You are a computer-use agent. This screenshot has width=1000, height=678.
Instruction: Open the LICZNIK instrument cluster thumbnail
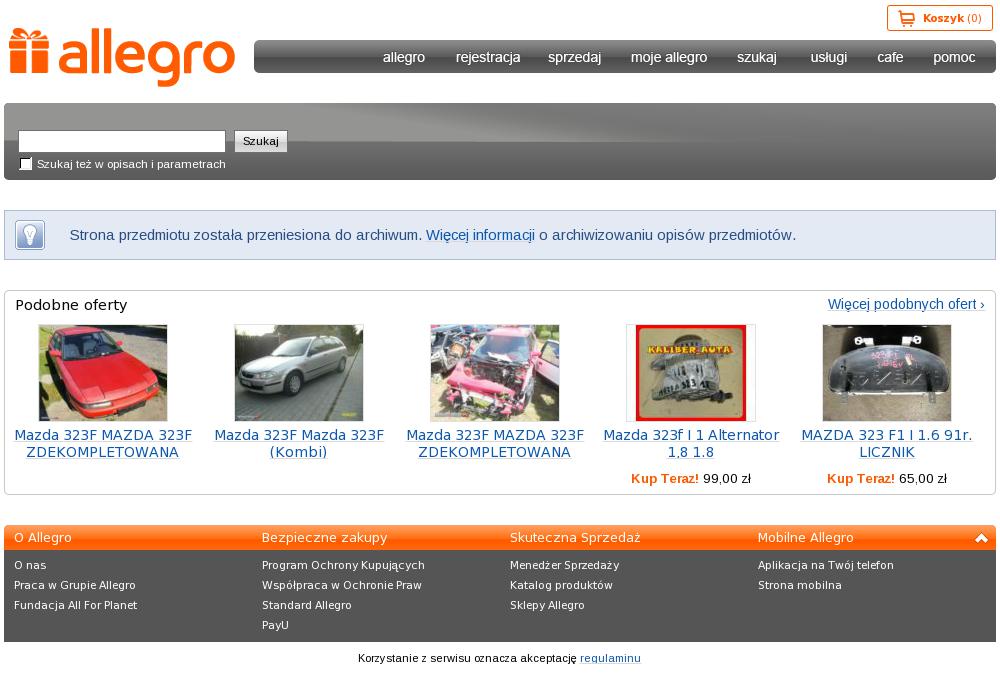click(x=886, y=373)
